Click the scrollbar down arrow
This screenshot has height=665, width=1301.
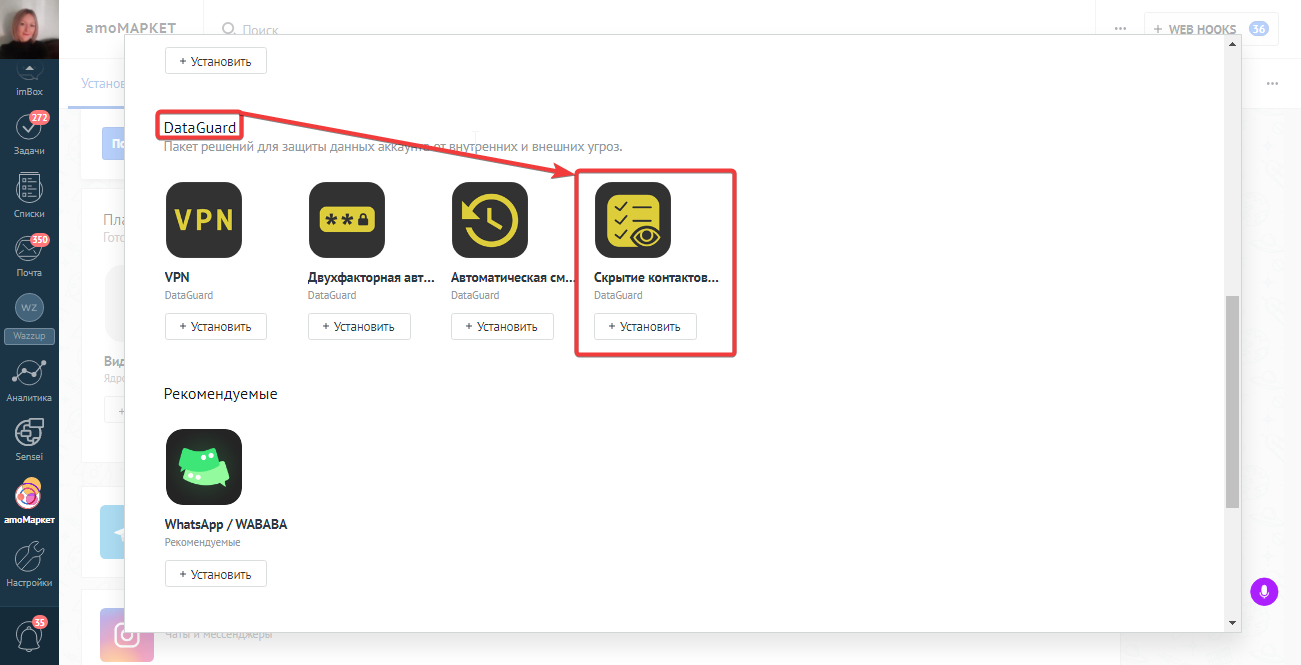coord(1233,623)
